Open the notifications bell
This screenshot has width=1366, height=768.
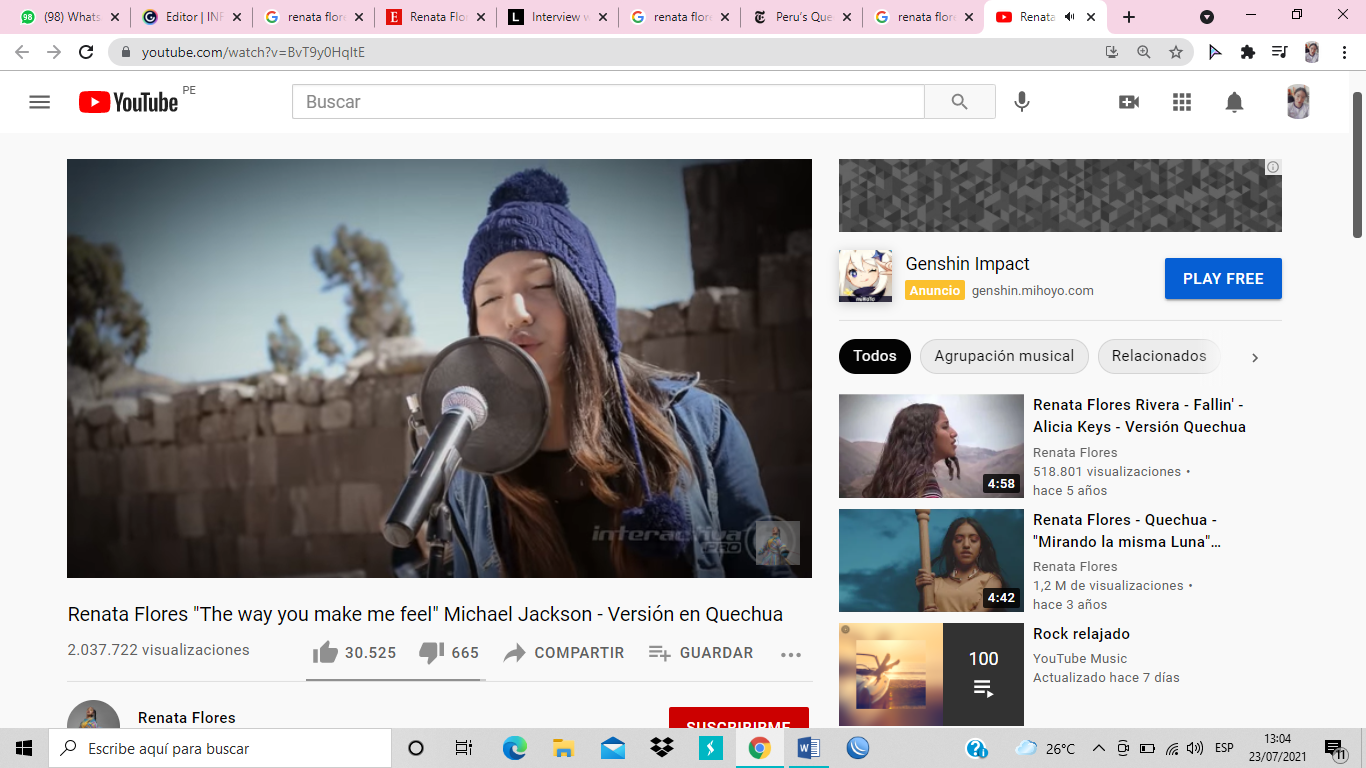tap(1235, 102)
